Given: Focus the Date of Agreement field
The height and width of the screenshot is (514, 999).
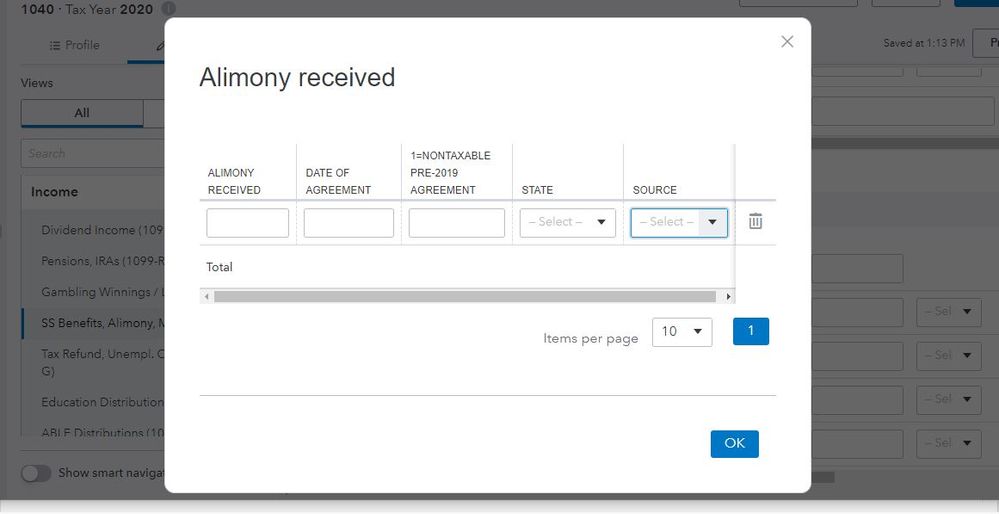Looking at the screenshot, I should [348, 223].
